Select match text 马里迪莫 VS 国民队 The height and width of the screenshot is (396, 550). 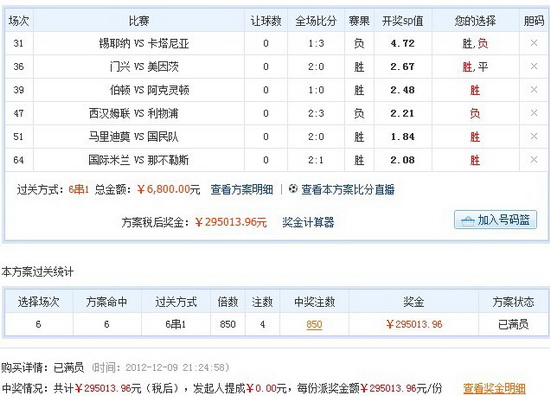(133, 136)
